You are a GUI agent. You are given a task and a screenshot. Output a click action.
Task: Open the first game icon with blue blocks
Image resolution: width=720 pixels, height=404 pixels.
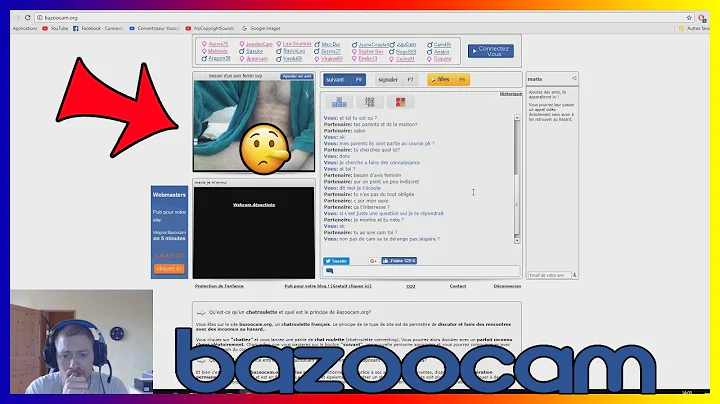(x=339, y=102)
